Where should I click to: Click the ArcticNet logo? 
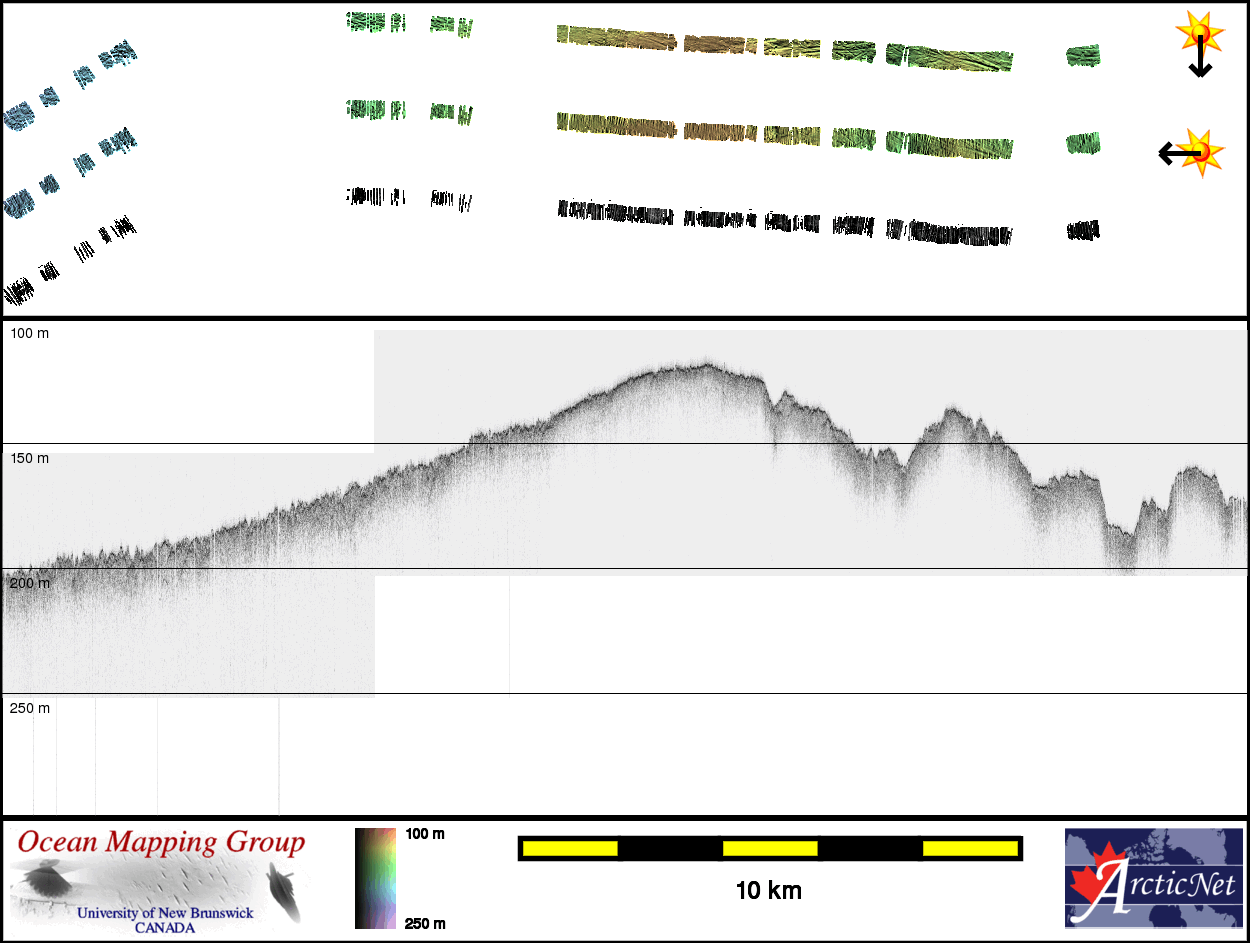coord(1153,878)
